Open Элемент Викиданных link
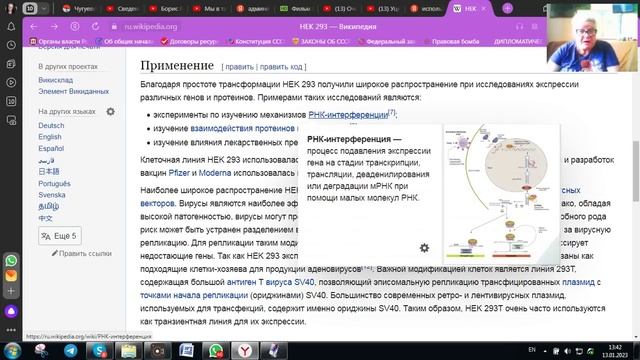Screen dimensions: 640x360 coord(73,91)
